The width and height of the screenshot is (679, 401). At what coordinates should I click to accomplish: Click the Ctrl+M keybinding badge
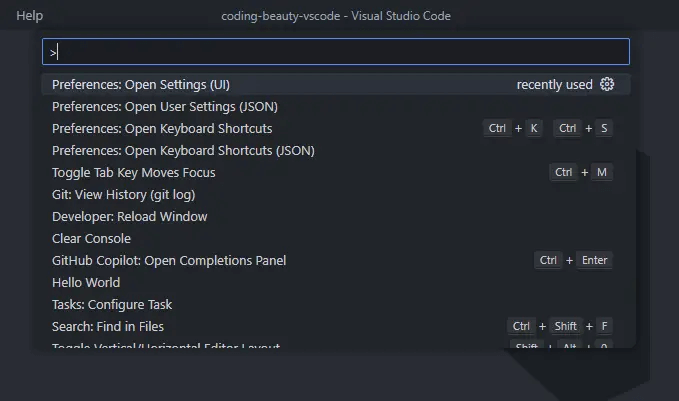tap(581, 173)
